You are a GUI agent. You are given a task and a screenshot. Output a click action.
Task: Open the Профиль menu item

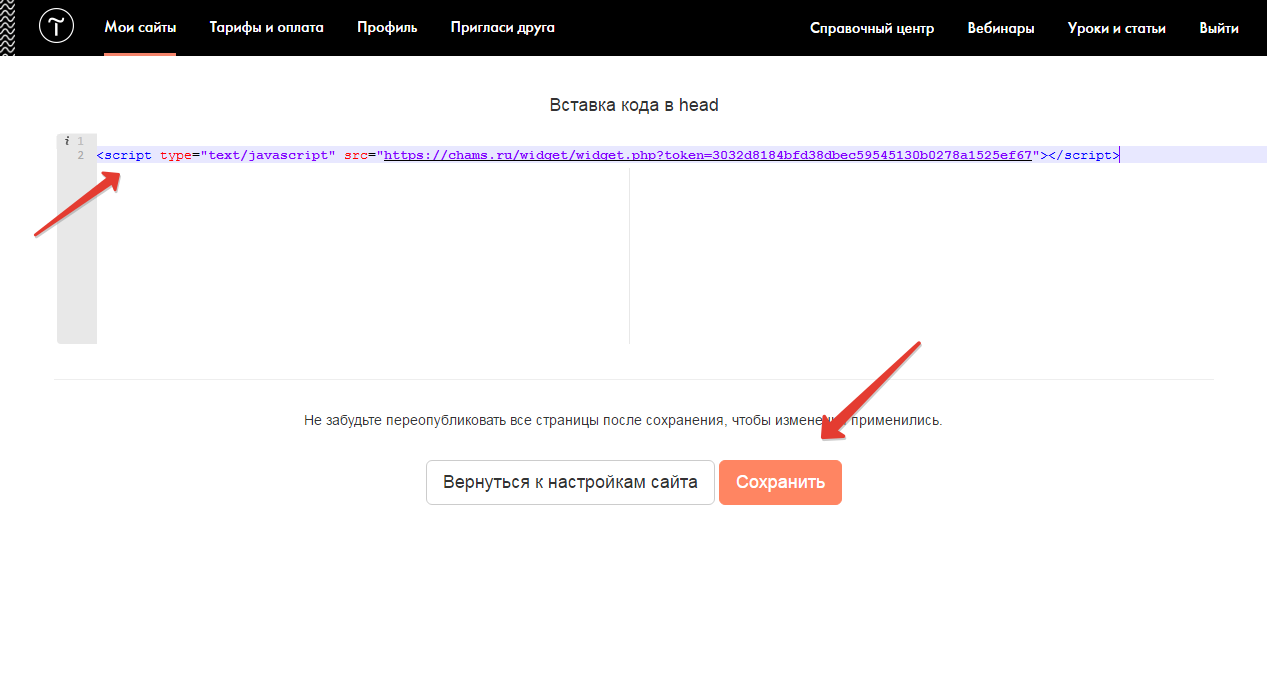coord(387,28)
